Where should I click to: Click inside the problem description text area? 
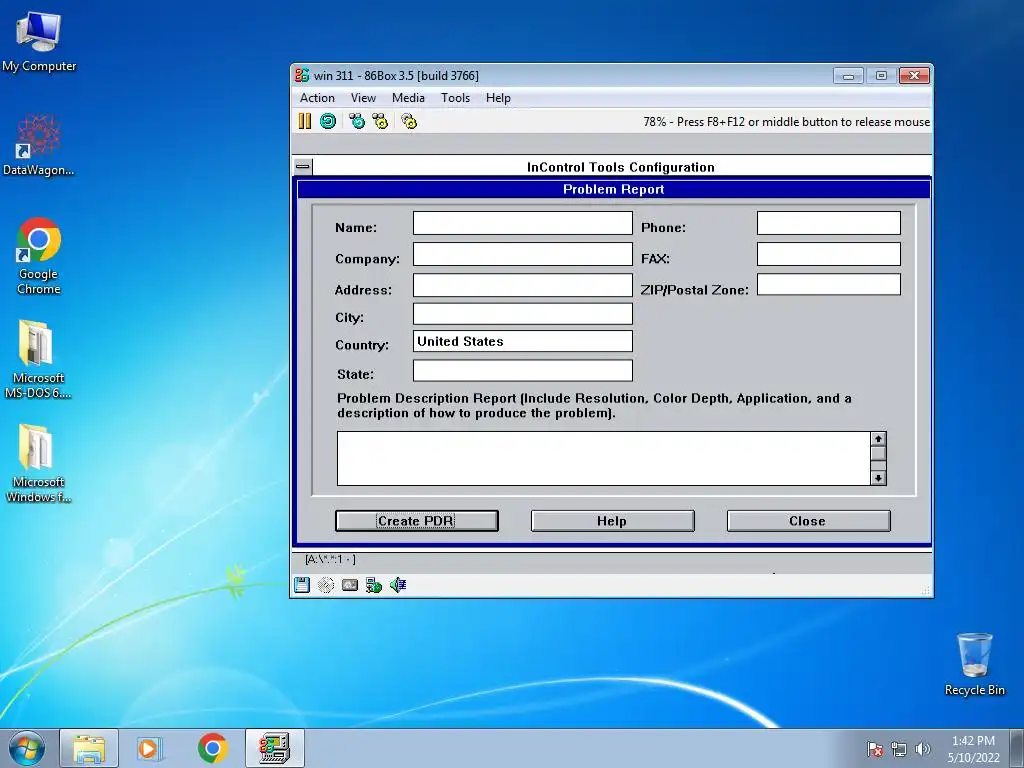(x=603, y=458)
